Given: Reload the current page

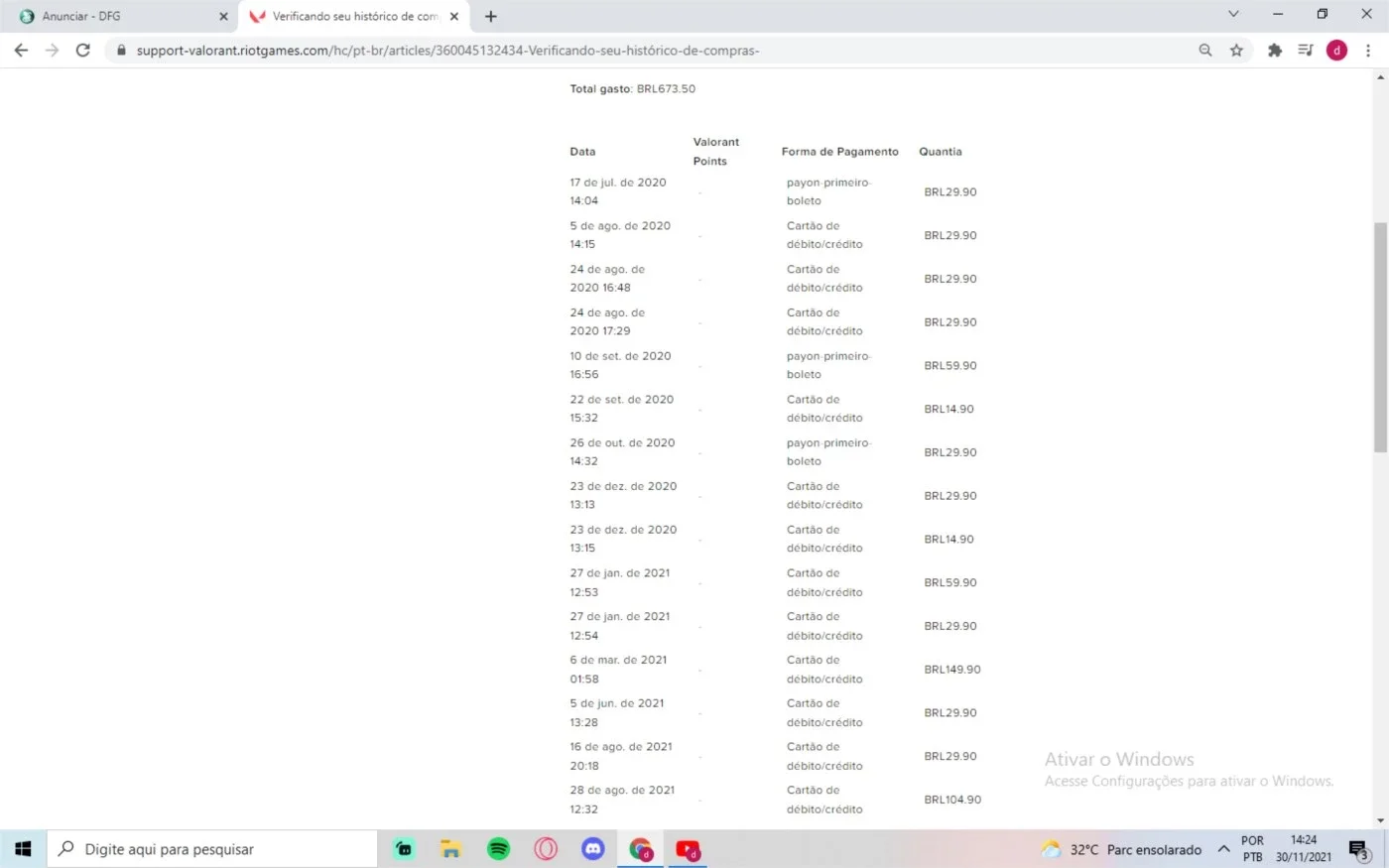Looking at the screenshot, I should (x=82, y=50).
